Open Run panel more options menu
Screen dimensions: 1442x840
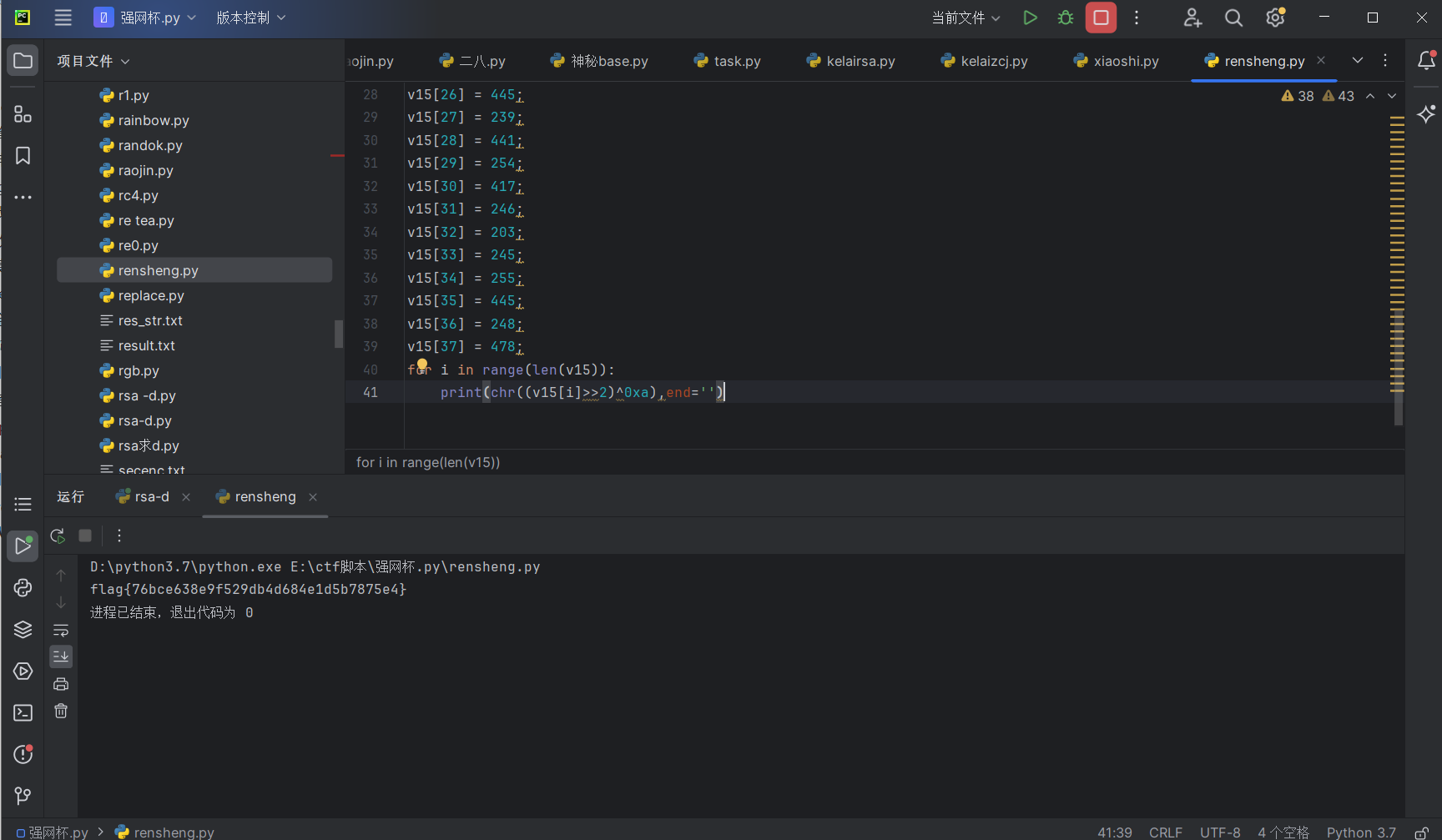tap(119, 536)
